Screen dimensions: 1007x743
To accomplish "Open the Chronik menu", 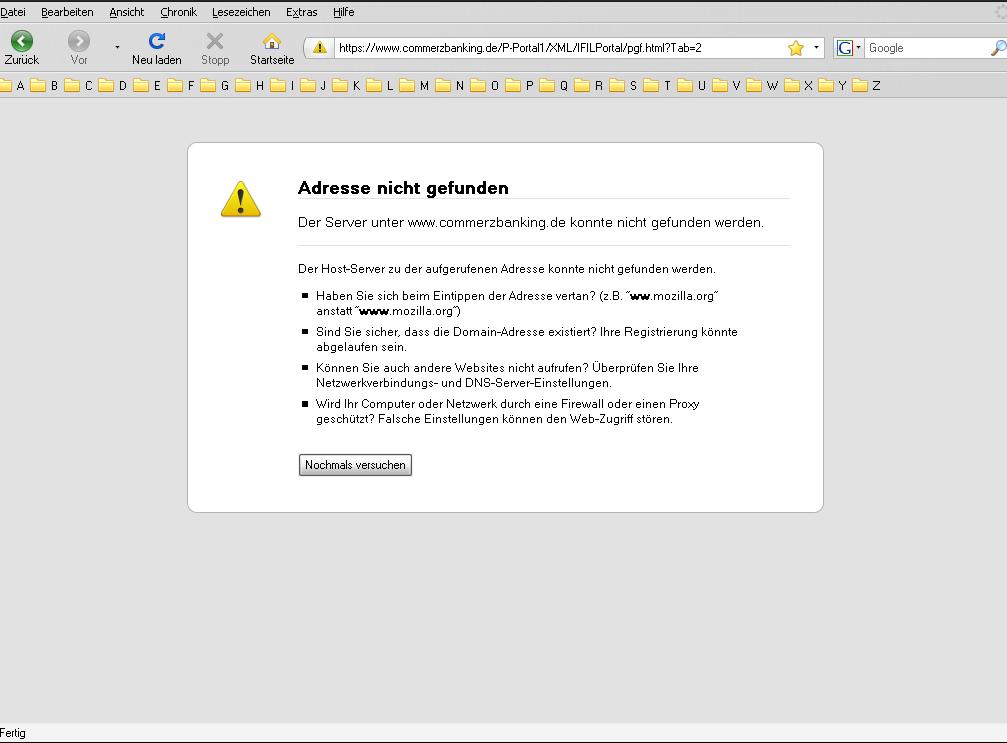I will coord(179,12).
